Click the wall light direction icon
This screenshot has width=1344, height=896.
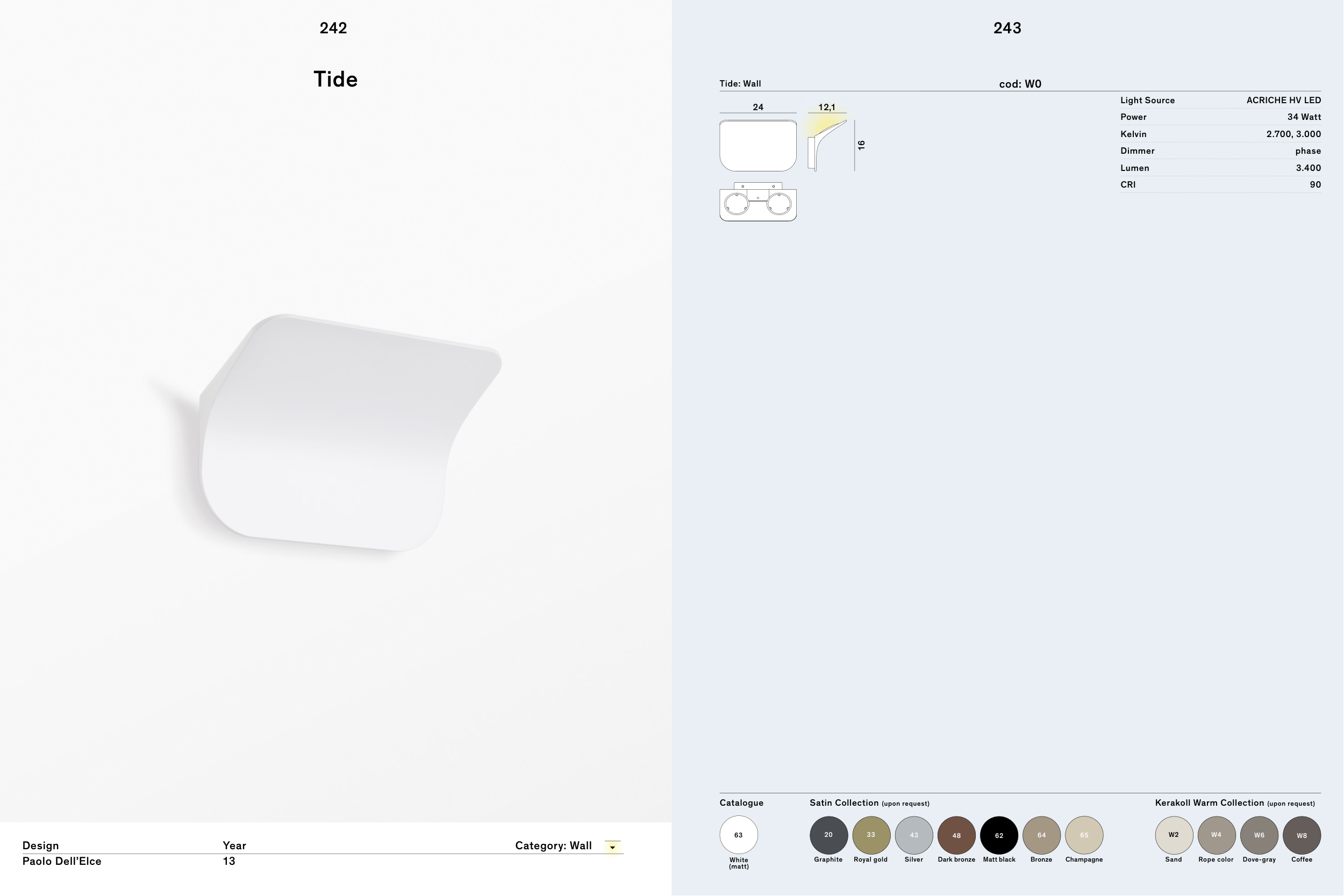coord(612,847)
